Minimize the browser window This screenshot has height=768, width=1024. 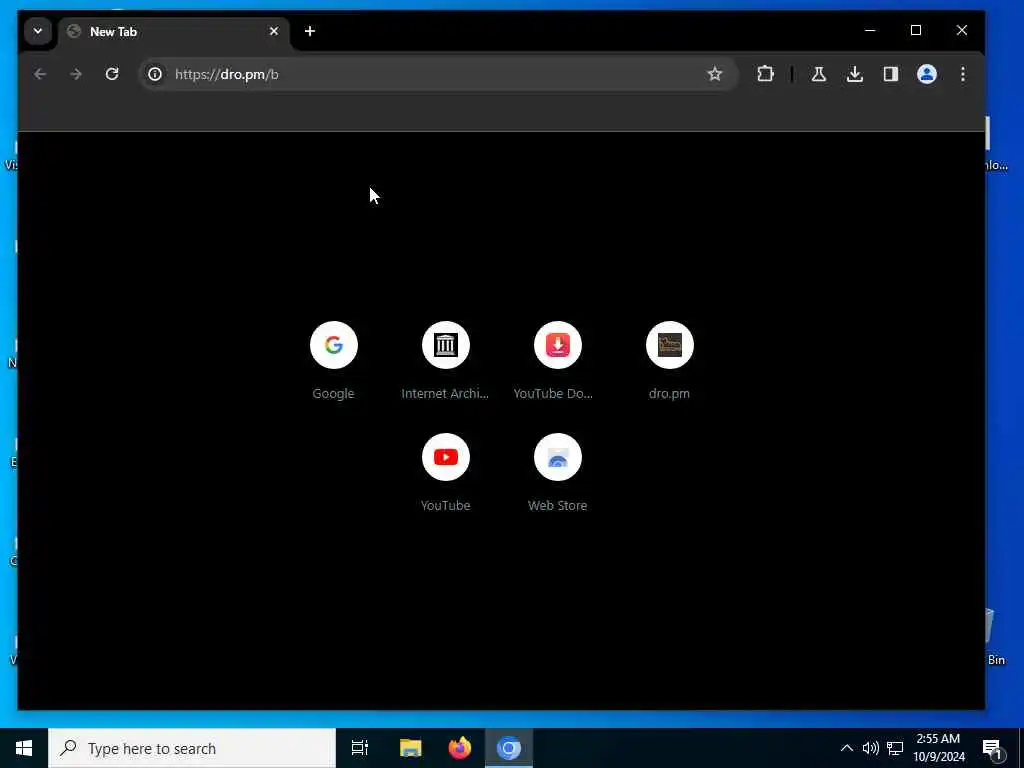[x=870, y=31]
